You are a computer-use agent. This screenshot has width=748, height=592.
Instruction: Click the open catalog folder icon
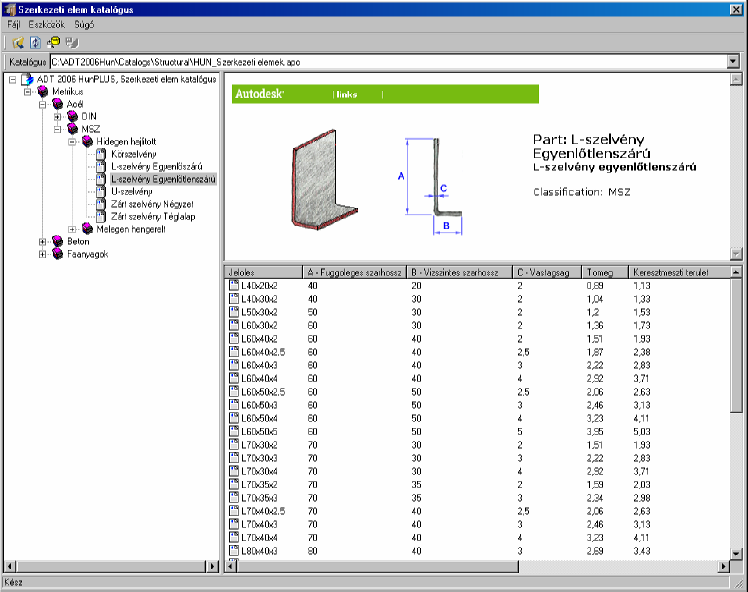click(x=18, y=43)
